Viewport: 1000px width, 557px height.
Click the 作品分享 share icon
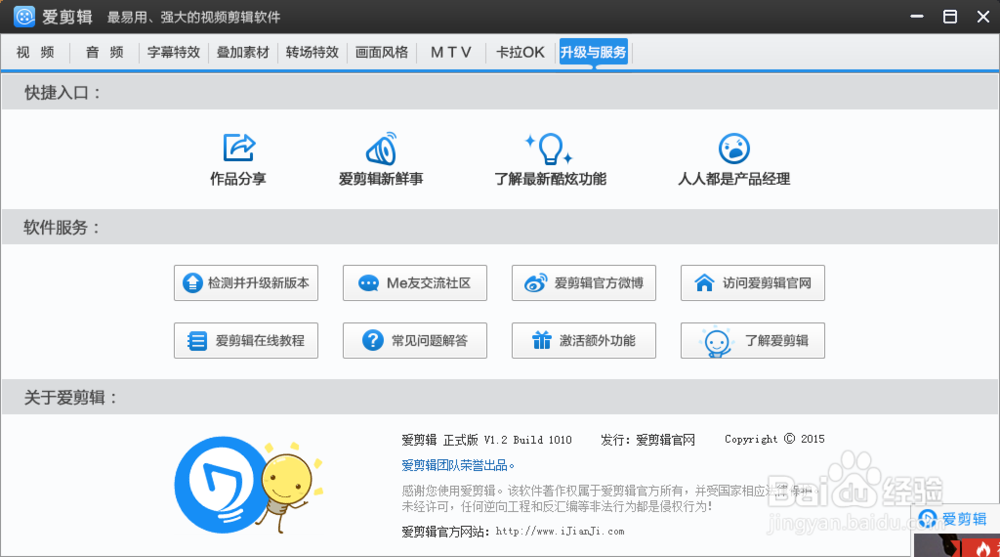tap(239, 148)
